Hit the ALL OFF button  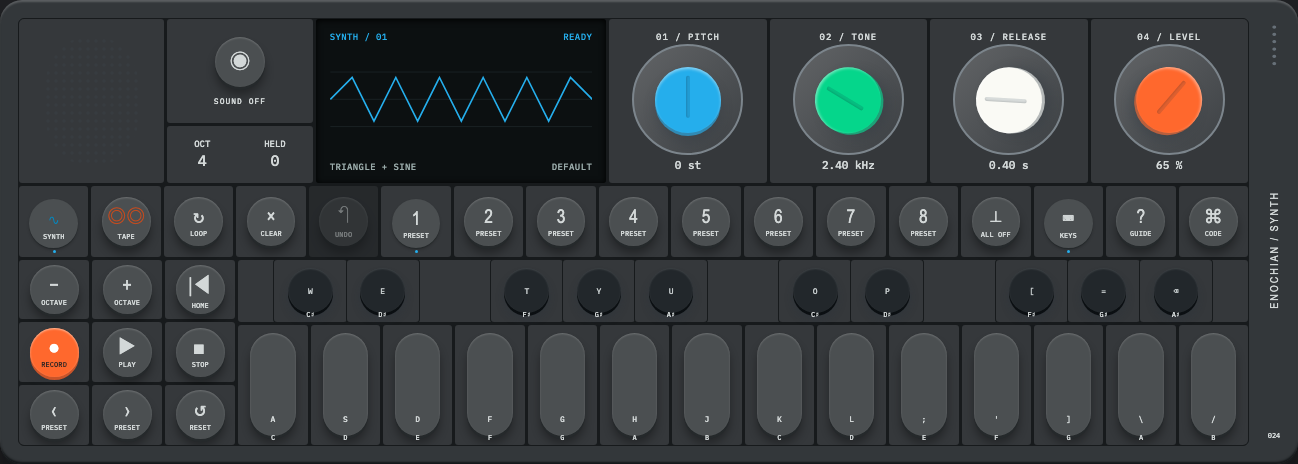pyautogui.click(x=996, y=222)
